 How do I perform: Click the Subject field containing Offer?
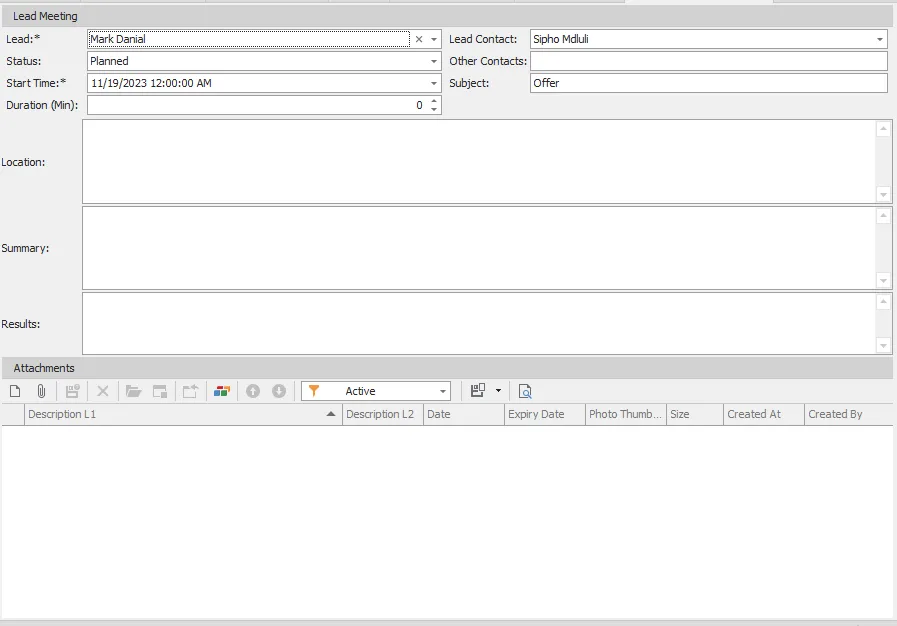708,83
